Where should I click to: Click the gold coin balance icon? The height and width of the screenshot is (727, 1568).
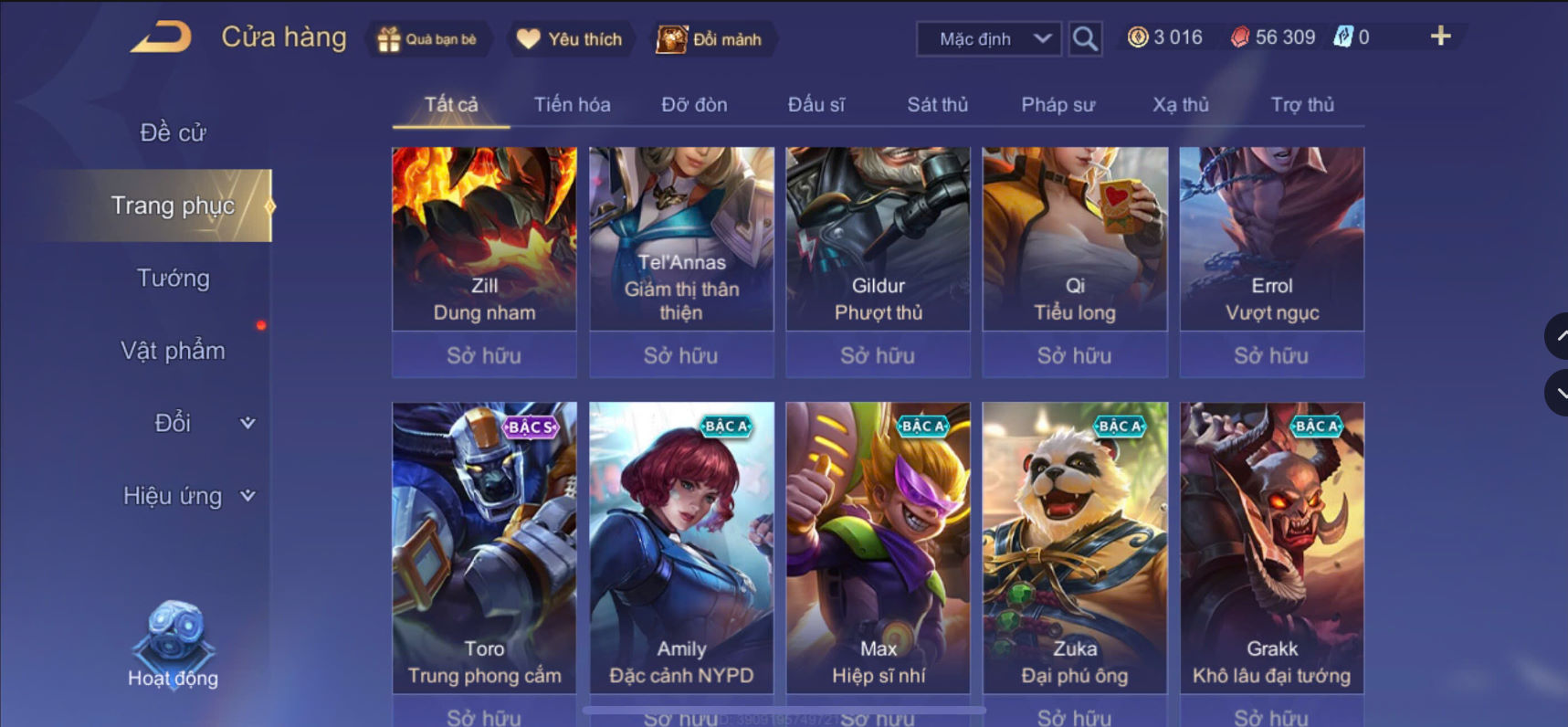[1137, 37]
